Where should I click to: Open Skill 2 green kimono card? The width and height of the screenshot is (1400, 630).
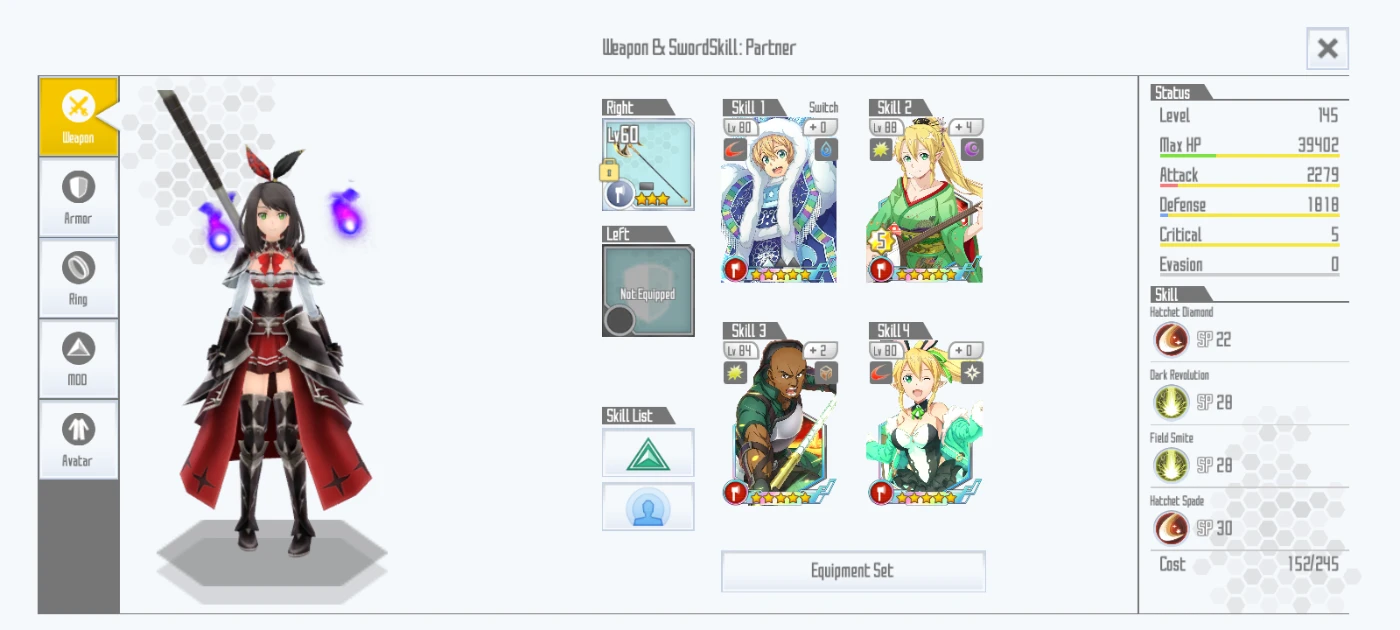coord(925,201)
